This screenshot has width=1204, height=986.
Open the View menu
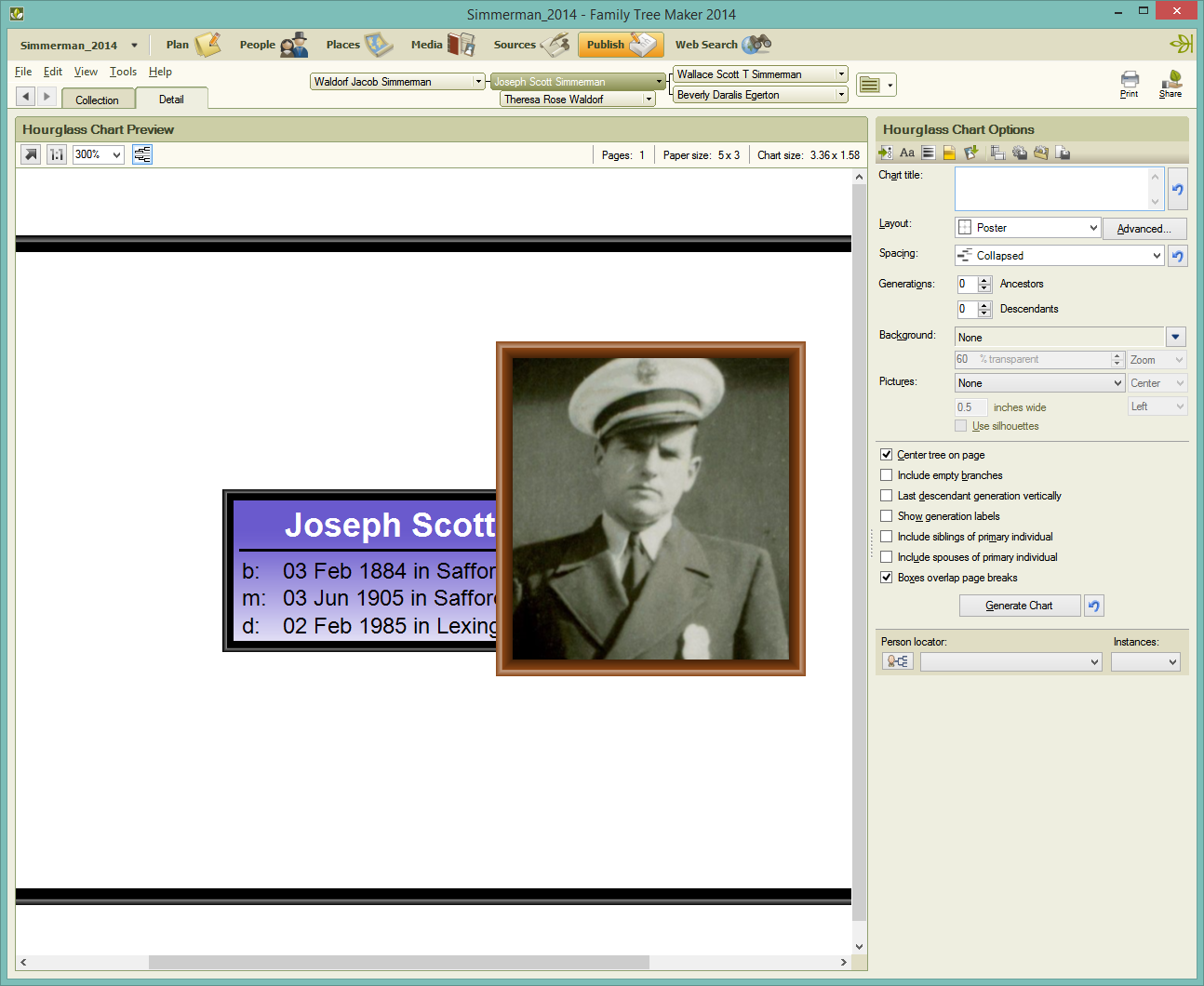click(x=86, y=72)
